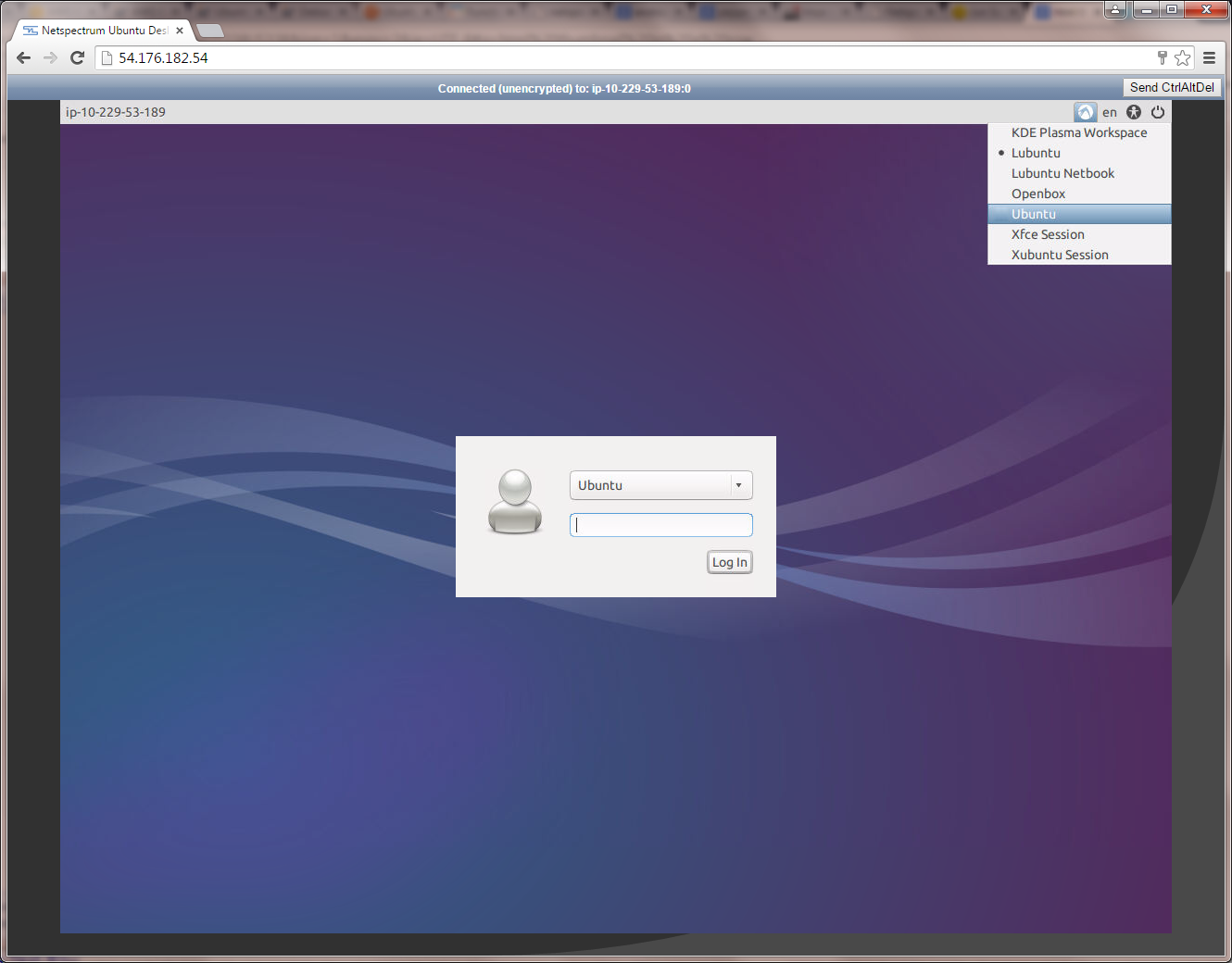Screen dimensions: 1232x963
Task: Click the page icon in address bar
Action: point(107,57)
